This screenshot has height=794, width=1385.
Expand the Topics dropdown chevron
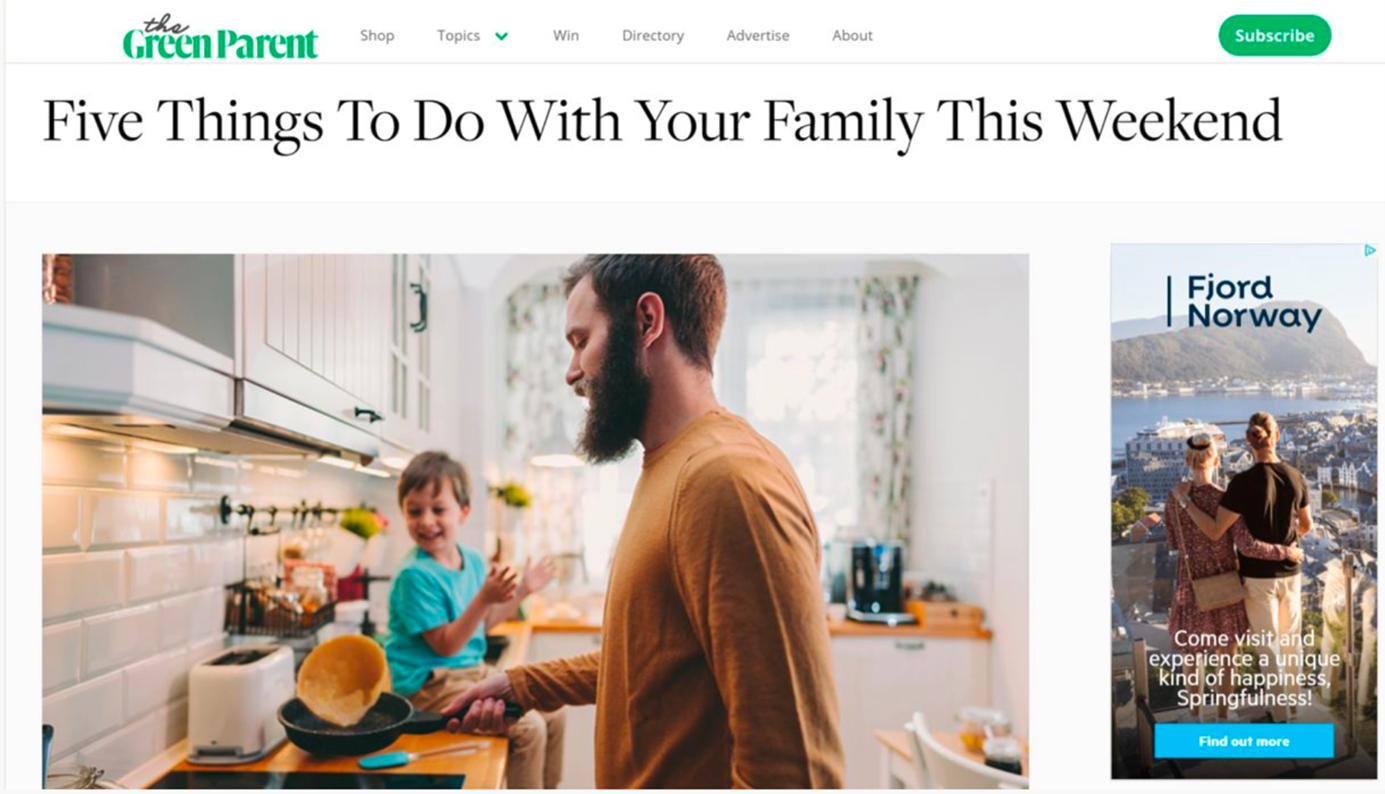pos(502,36)
